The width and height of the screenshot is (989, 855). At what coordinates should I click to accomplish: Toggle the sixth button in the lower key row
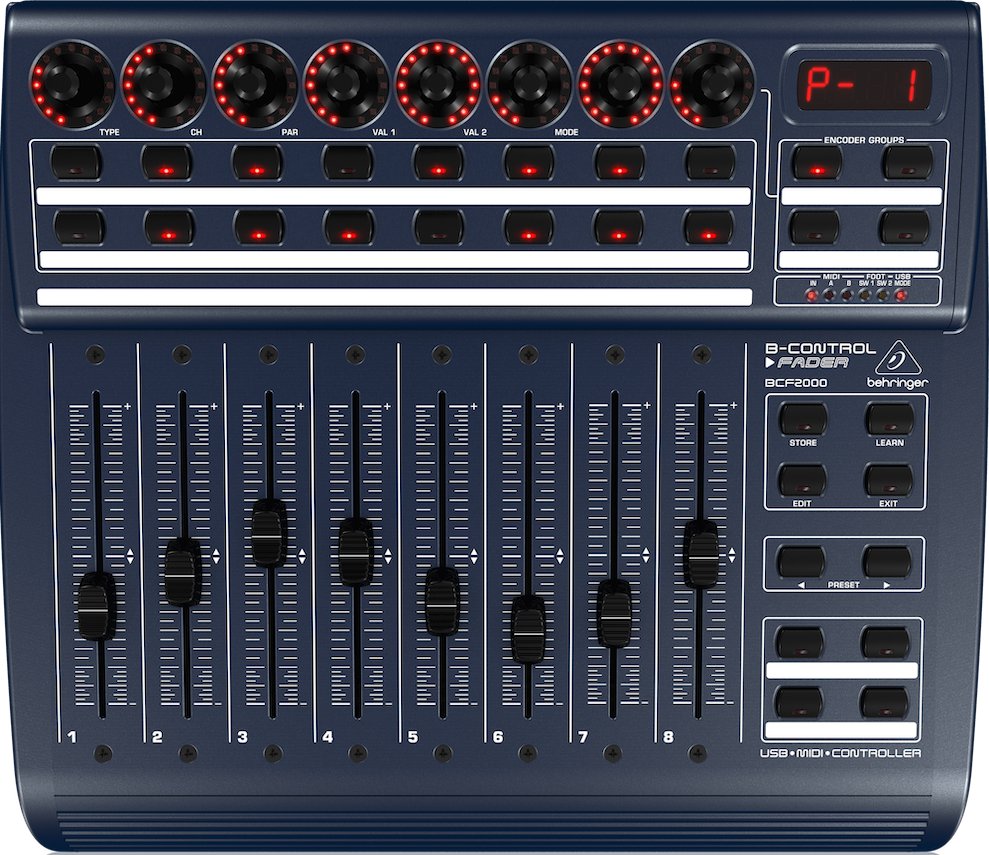(x=529, y=227)
